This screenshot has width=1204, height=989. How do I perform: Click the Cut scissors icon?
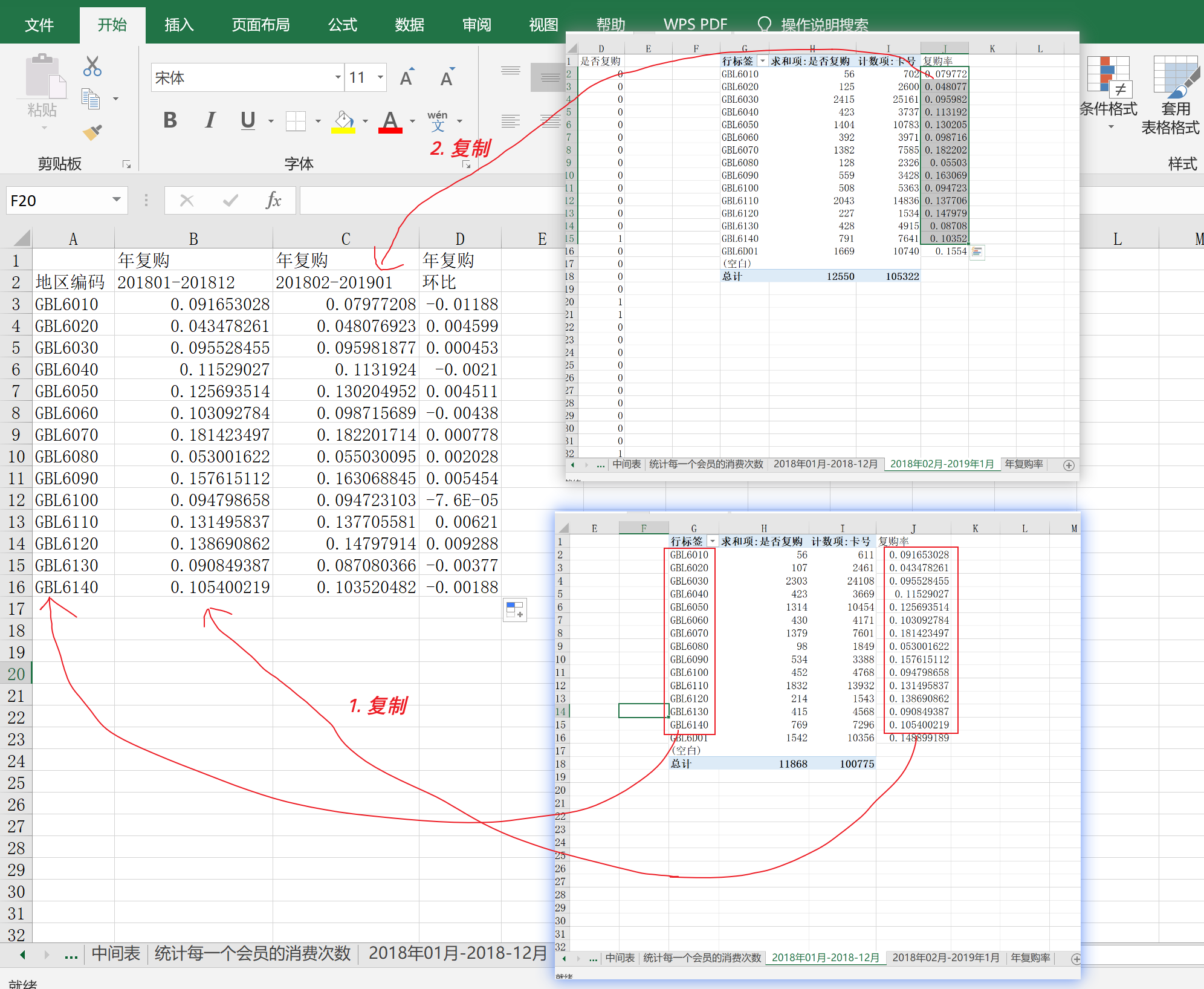pyautogui.click(x=92, y=66)
